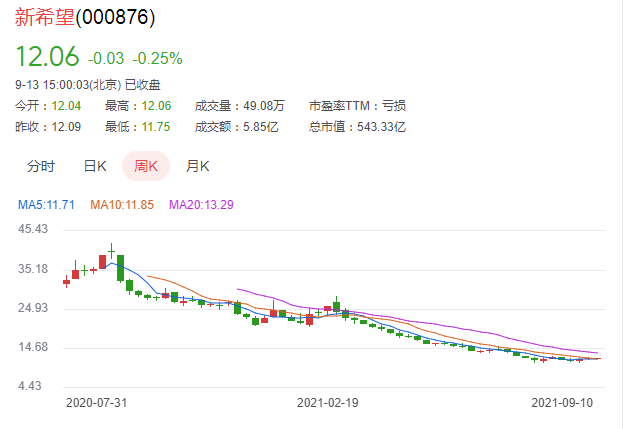Select the 周K weekly chart tab
This screenshot has width=624, height=429.
click(x=146, y=166)
